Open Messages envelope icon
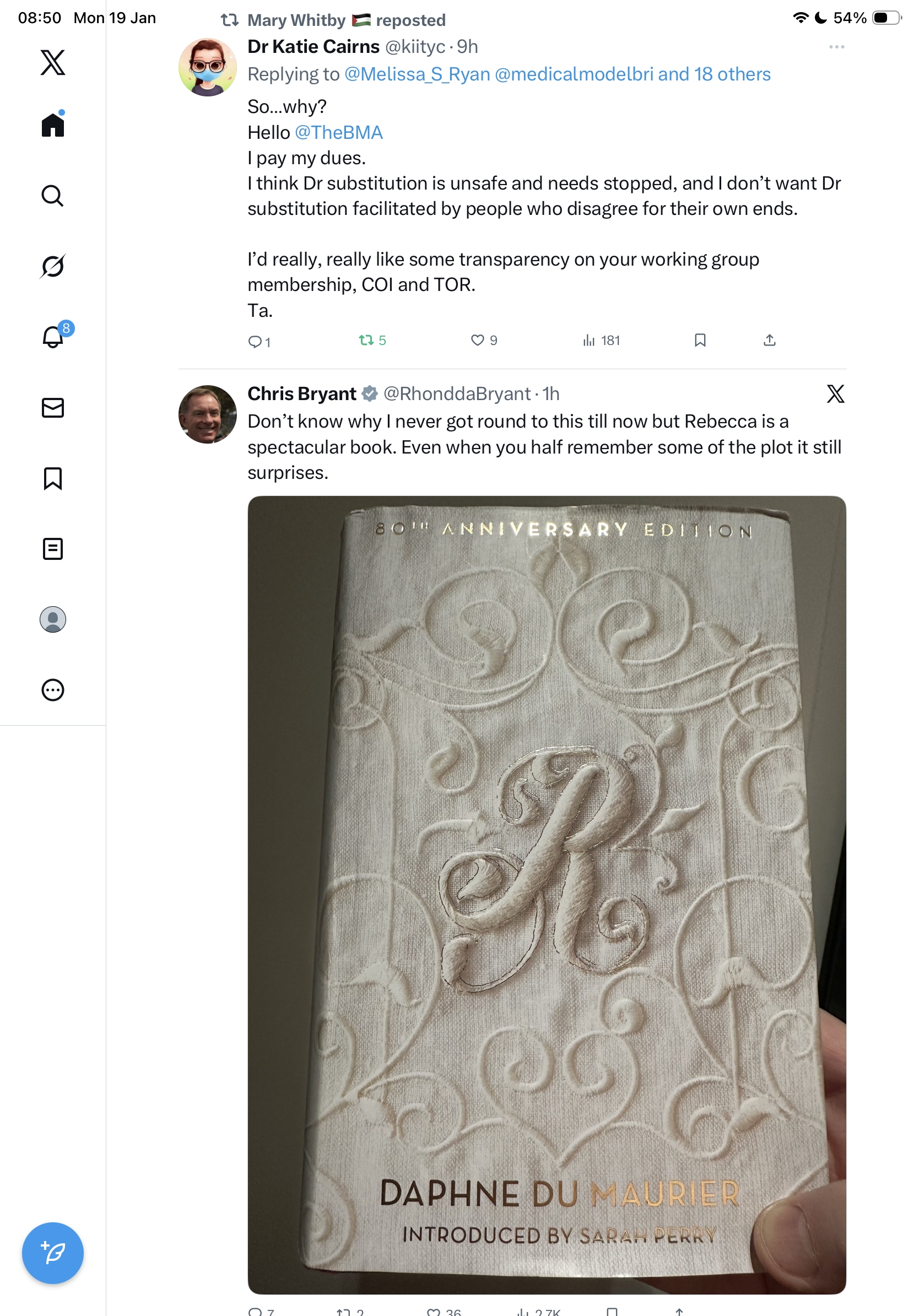Screen dimensions: 919x1316 53,407
